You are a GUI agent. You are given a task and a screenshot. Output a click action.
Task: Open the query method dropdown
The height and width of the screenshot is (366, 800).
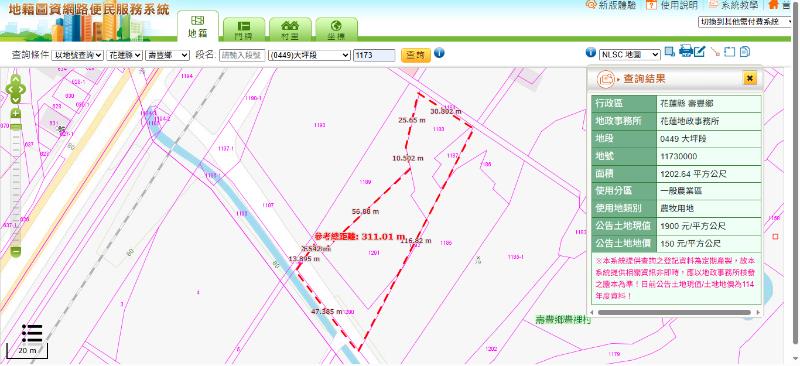(78, 55)
